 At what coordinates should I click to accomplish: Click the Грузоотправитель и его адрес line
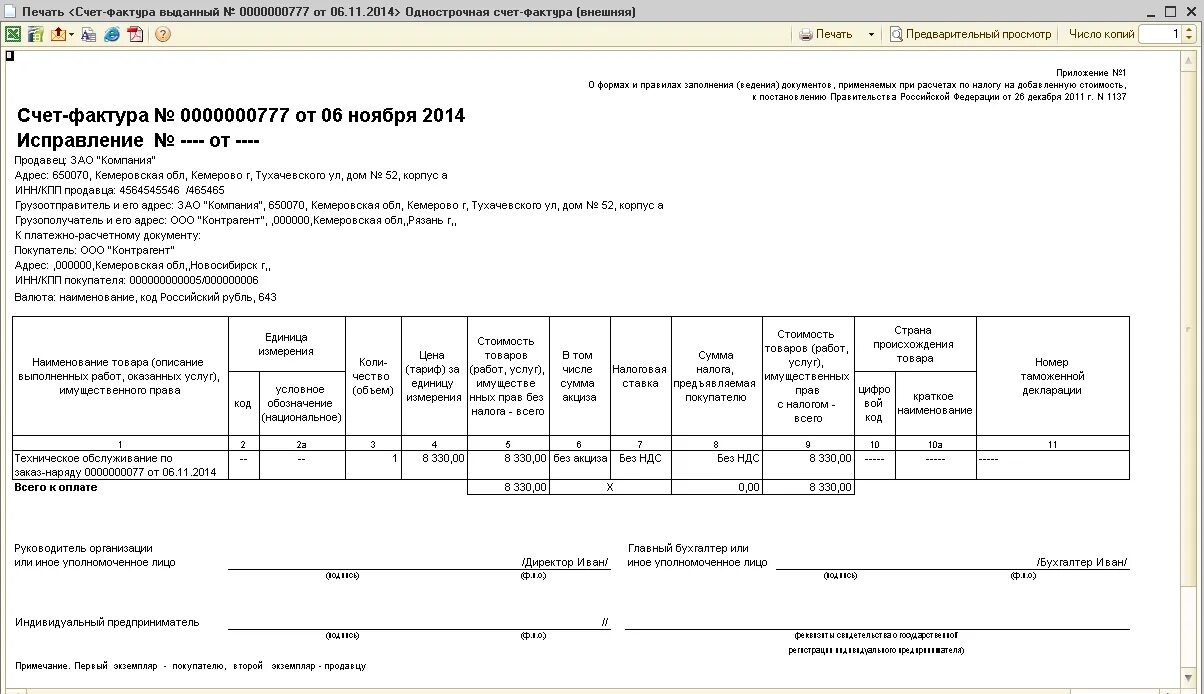pos(339,205)
